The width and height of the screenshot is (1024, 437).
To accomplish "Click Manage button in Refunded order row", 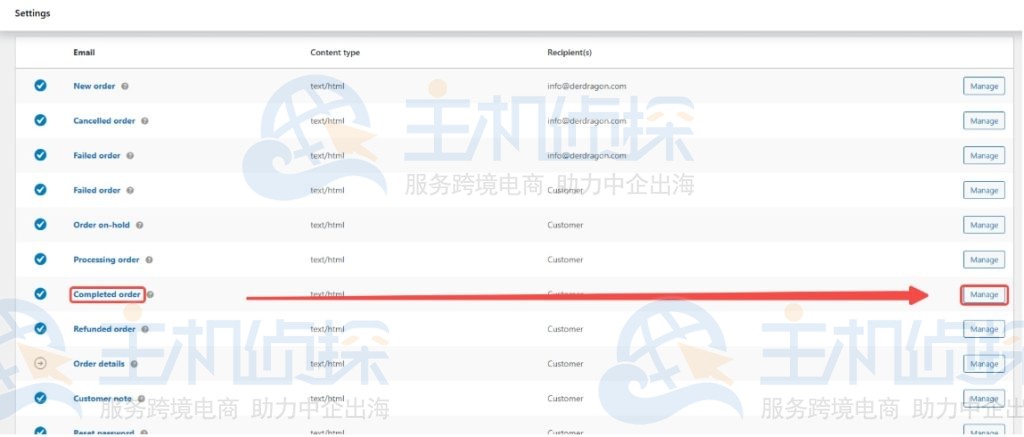I will point(984,329).
